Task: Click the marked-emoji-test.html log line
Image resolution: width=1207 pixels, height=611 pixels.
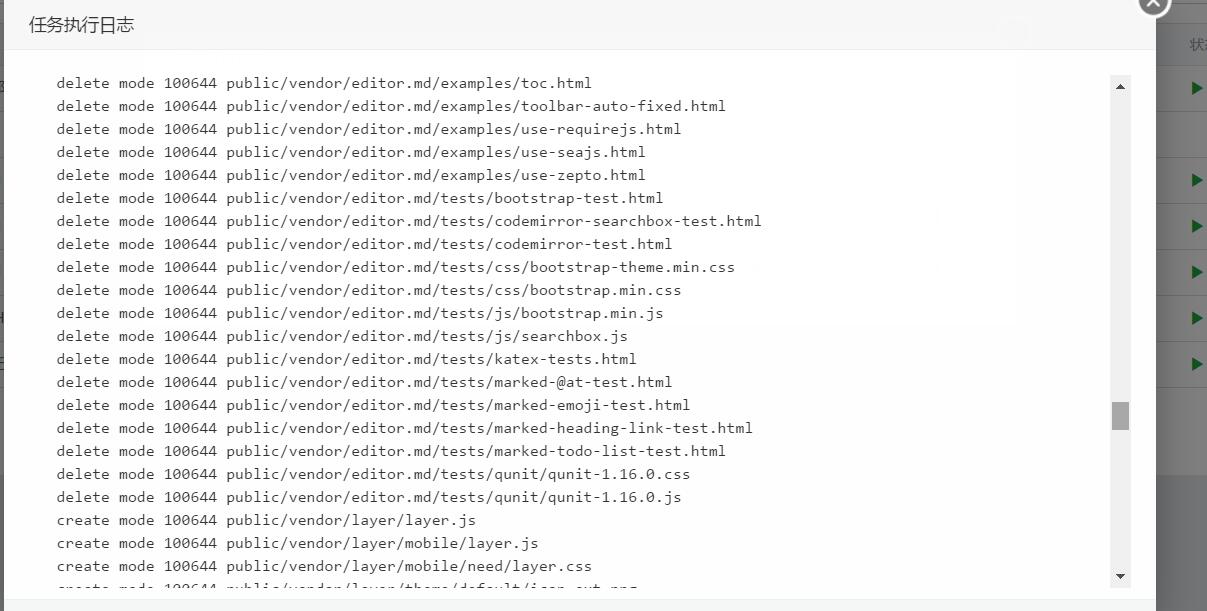Action: 373,405
